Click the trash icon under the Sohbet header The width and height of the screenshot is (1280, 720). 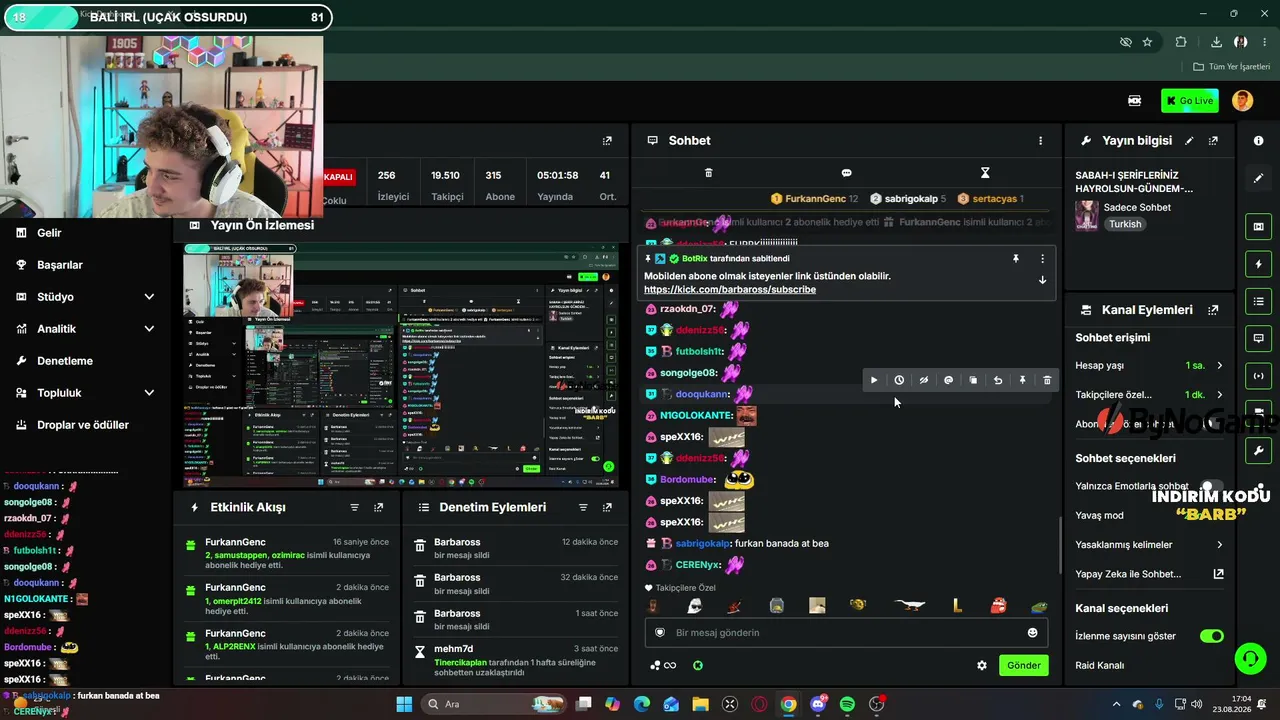click(x=708, y=173)
